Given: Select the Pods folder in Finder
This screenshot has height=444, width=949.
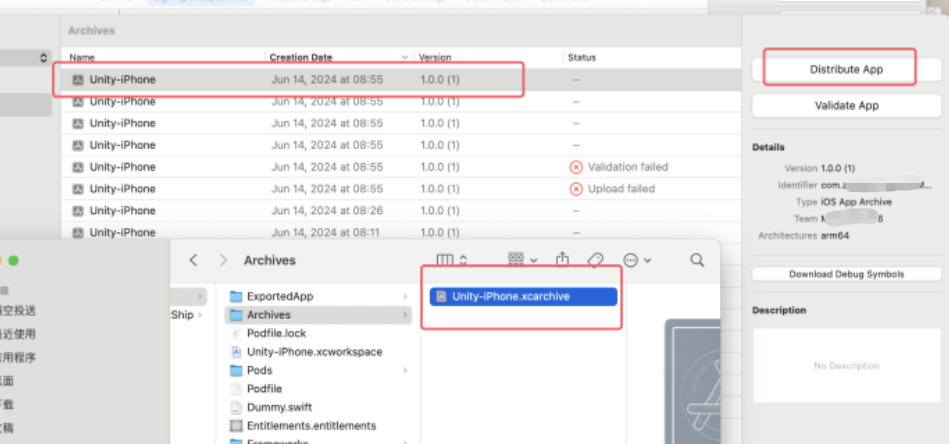Looking at the screenshot, I should (319, 370).
